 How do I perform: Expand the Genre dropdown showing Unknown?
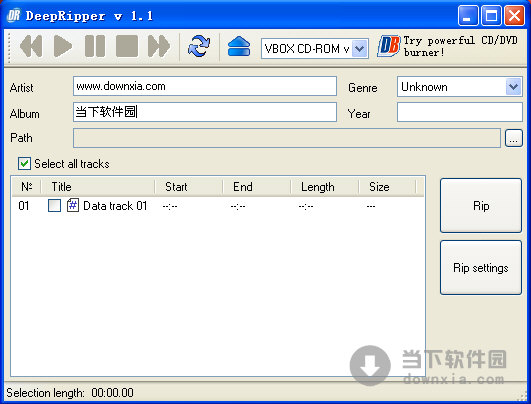tap(513, 87)
